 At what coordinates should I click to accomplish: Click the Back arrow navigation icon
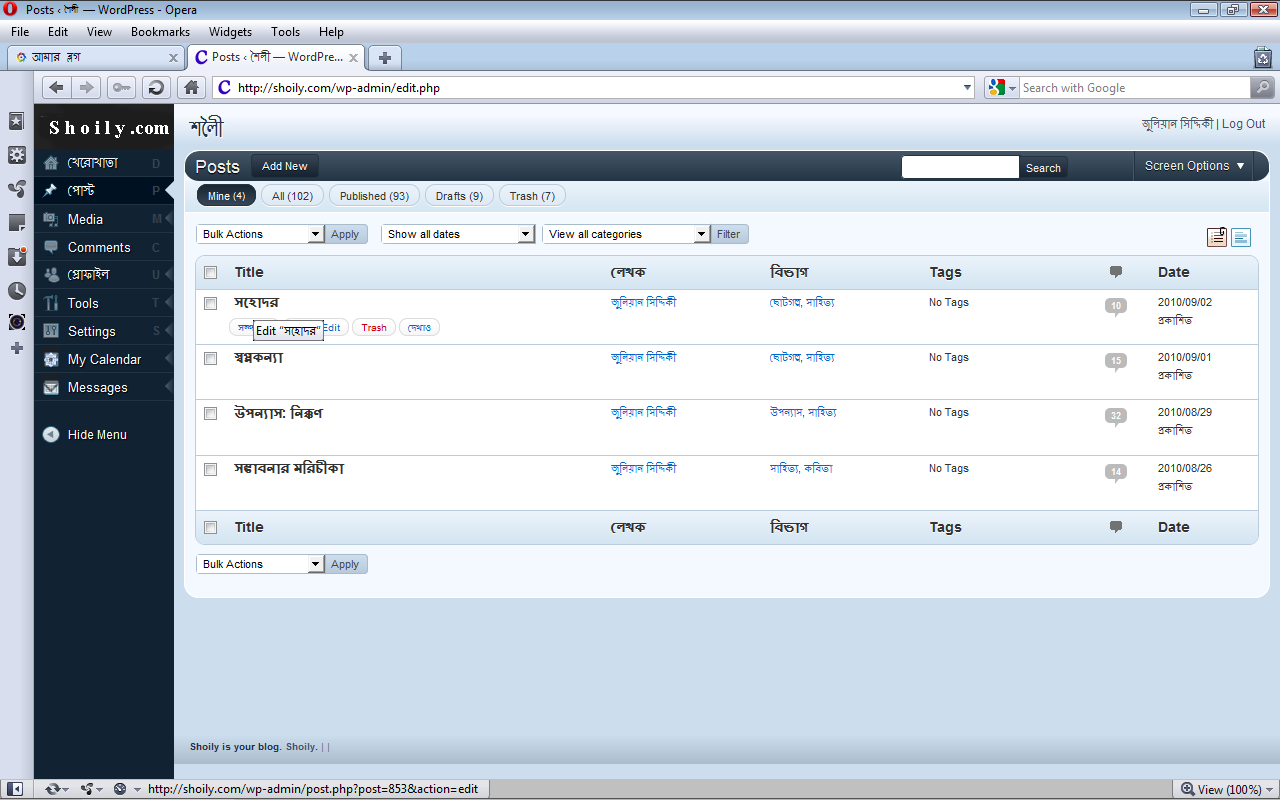(x=56, y=88)
